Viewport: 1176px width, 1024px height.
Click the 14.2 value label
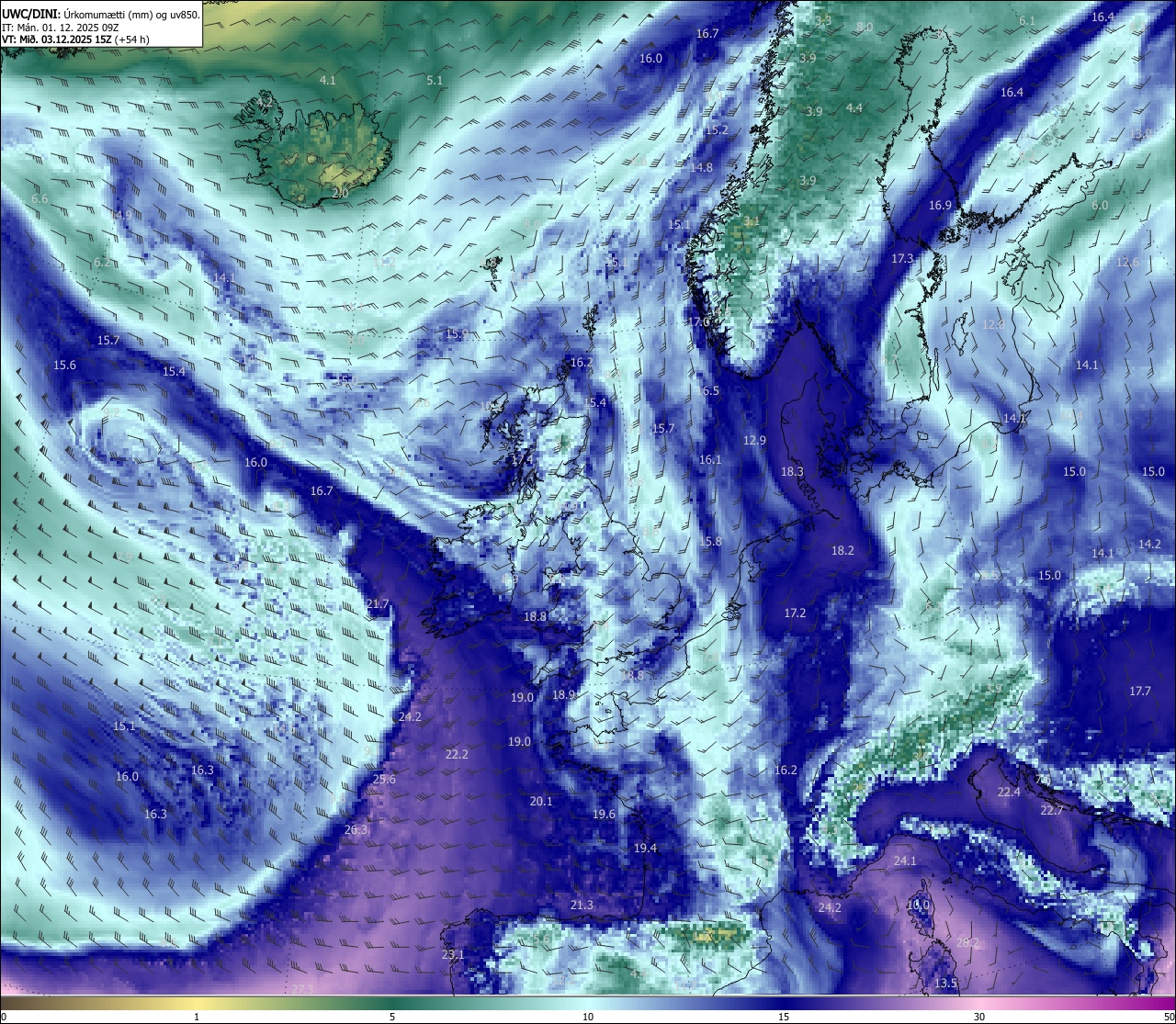pos(1149,545)
